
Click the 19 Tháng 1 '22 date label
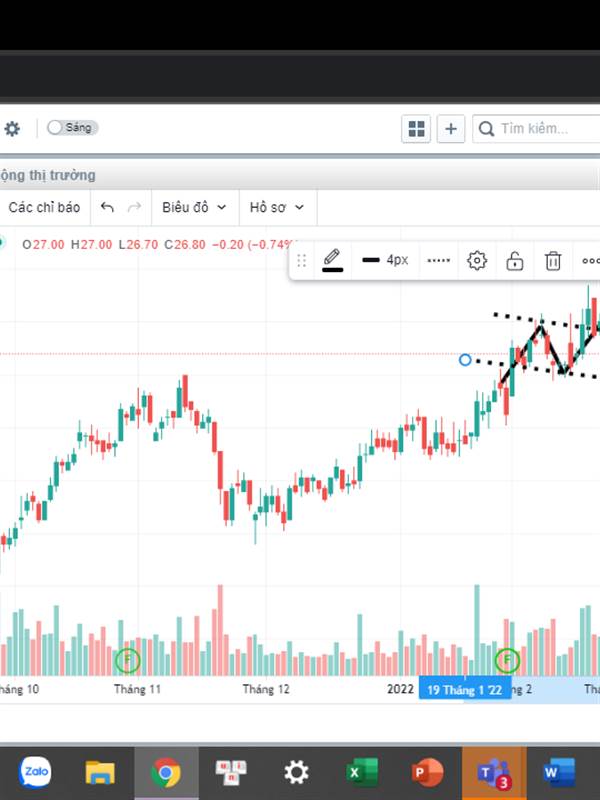tap(465, 690)
